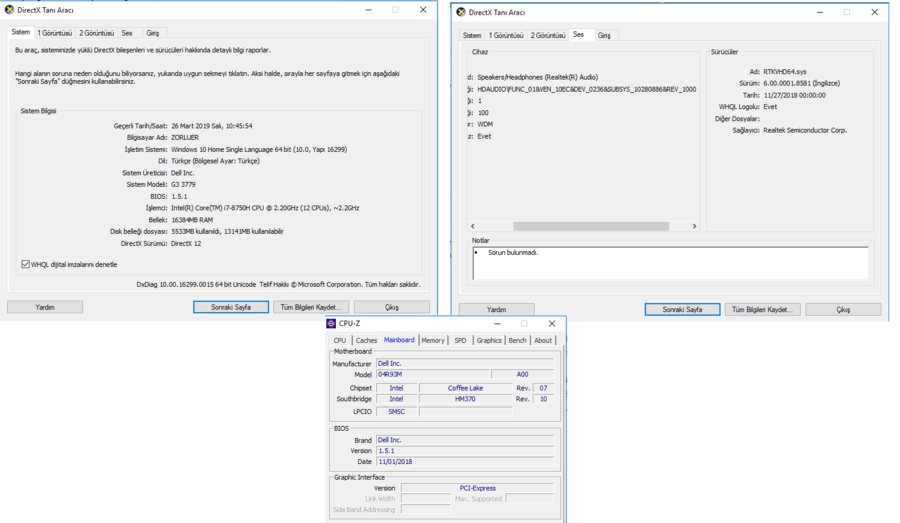Switch to Sistem tab in right DirectX window
Image resolution: width=900 pixels, height=523 pixels.
coord(472,36)
